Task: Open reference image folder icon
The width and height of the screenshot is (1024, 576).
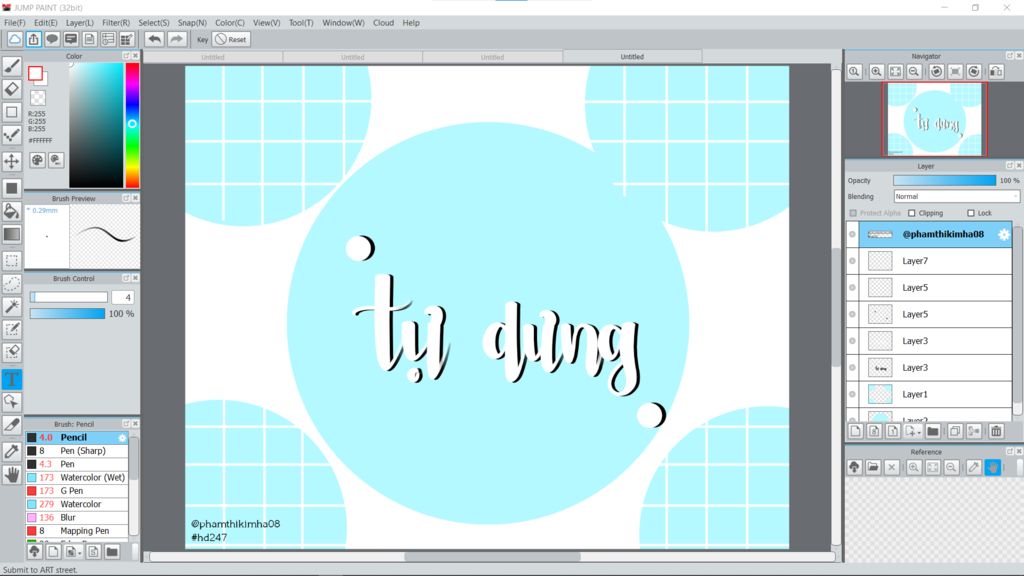Action: pyautogui.click(x=873, y=467)
